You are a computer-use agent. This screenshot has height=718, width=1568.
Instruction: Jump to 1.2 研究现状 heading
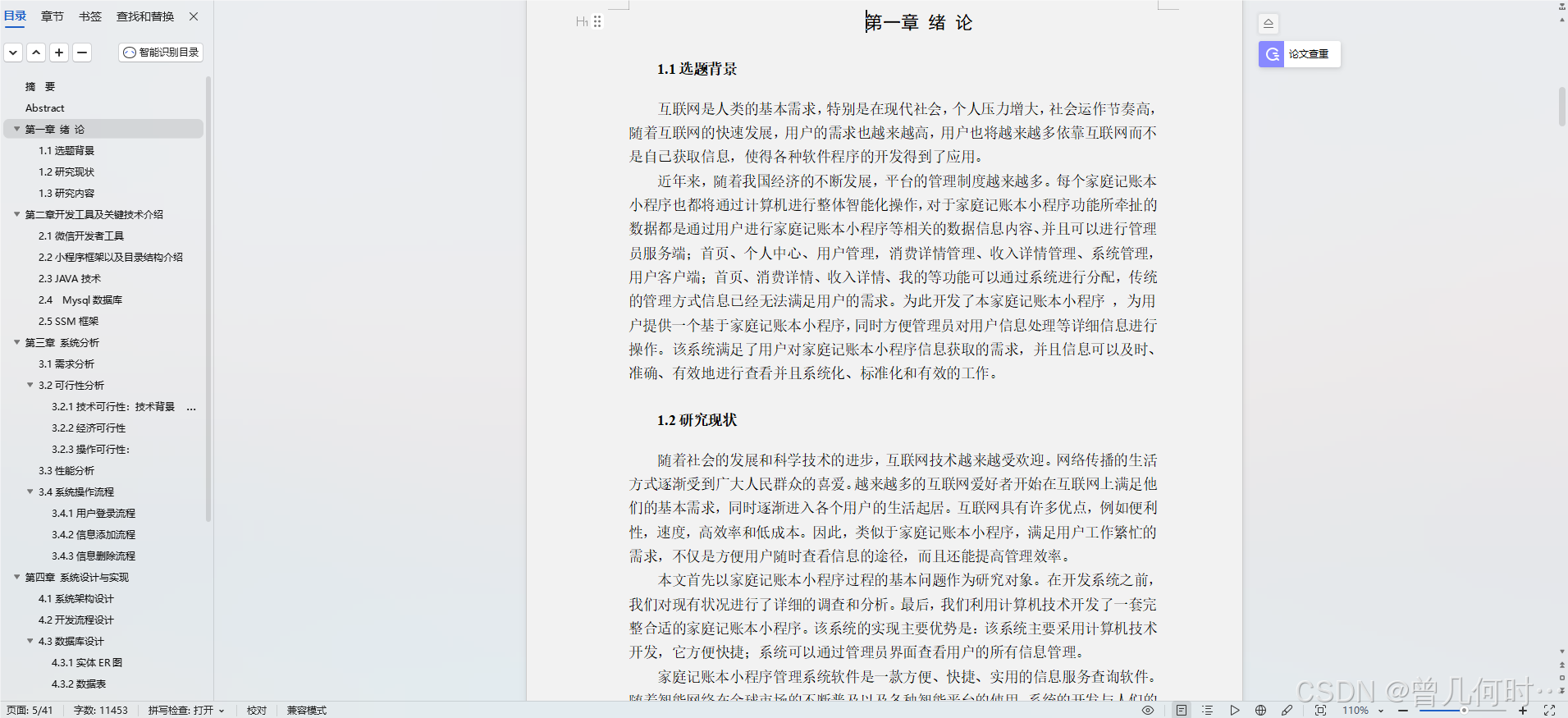click(66, 171)
